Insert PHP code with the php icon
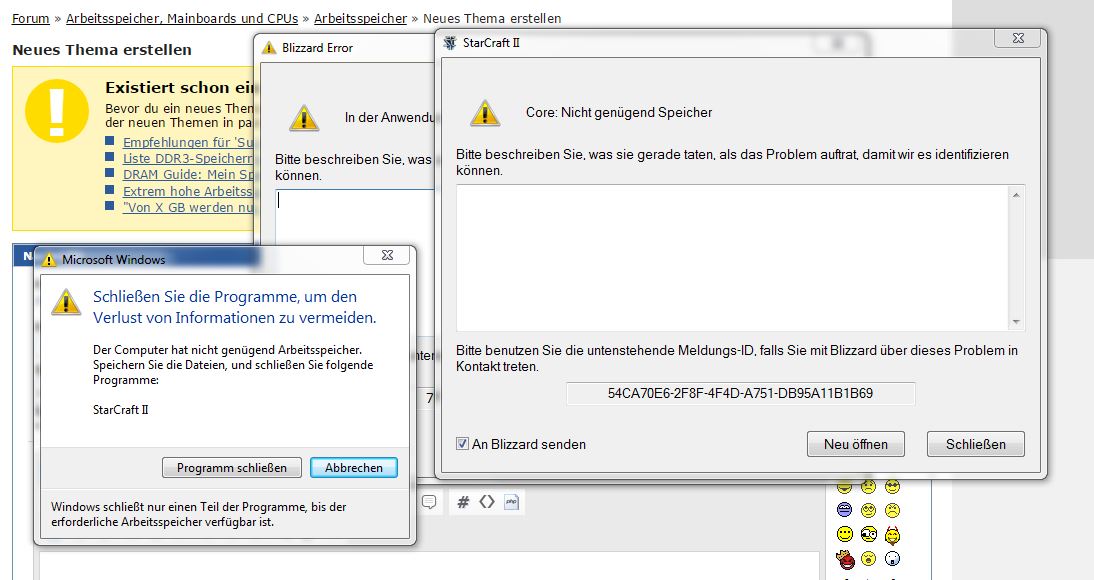This screenshot has height=580, width=1094. tap(511, 502)
